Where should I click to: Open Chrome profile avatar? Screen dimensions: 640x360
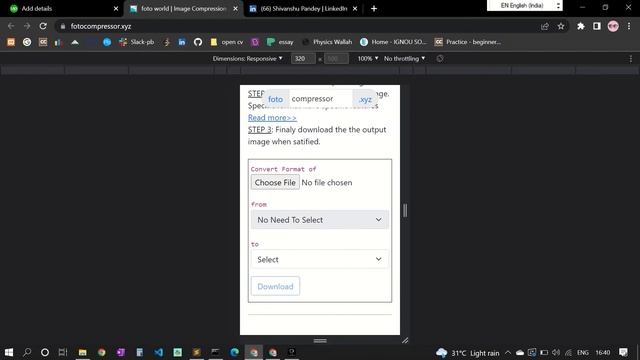(x=613, y=26)
